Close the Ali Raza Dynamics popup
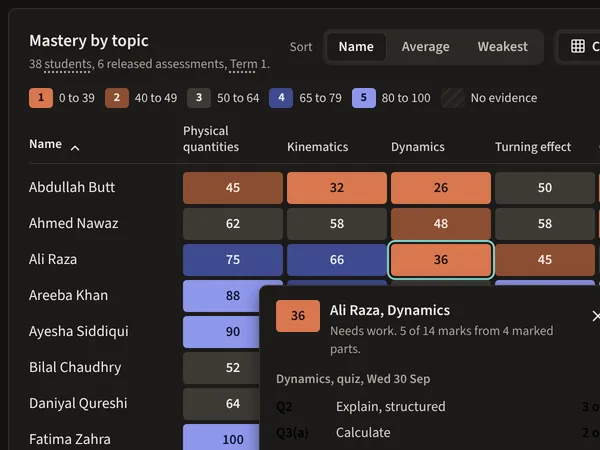The height and width of the screenshot is (450, 600). (595, 316)
